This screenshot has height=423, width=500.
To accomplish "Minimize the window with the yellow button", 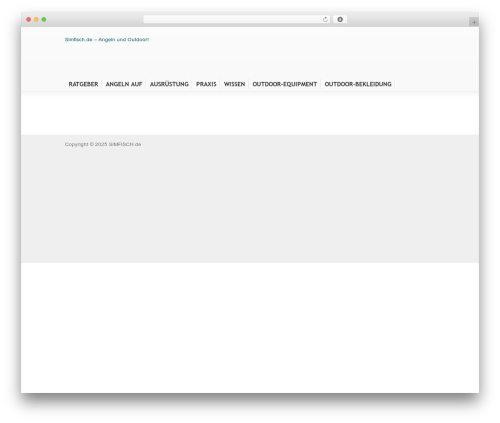I will (36, 20).
